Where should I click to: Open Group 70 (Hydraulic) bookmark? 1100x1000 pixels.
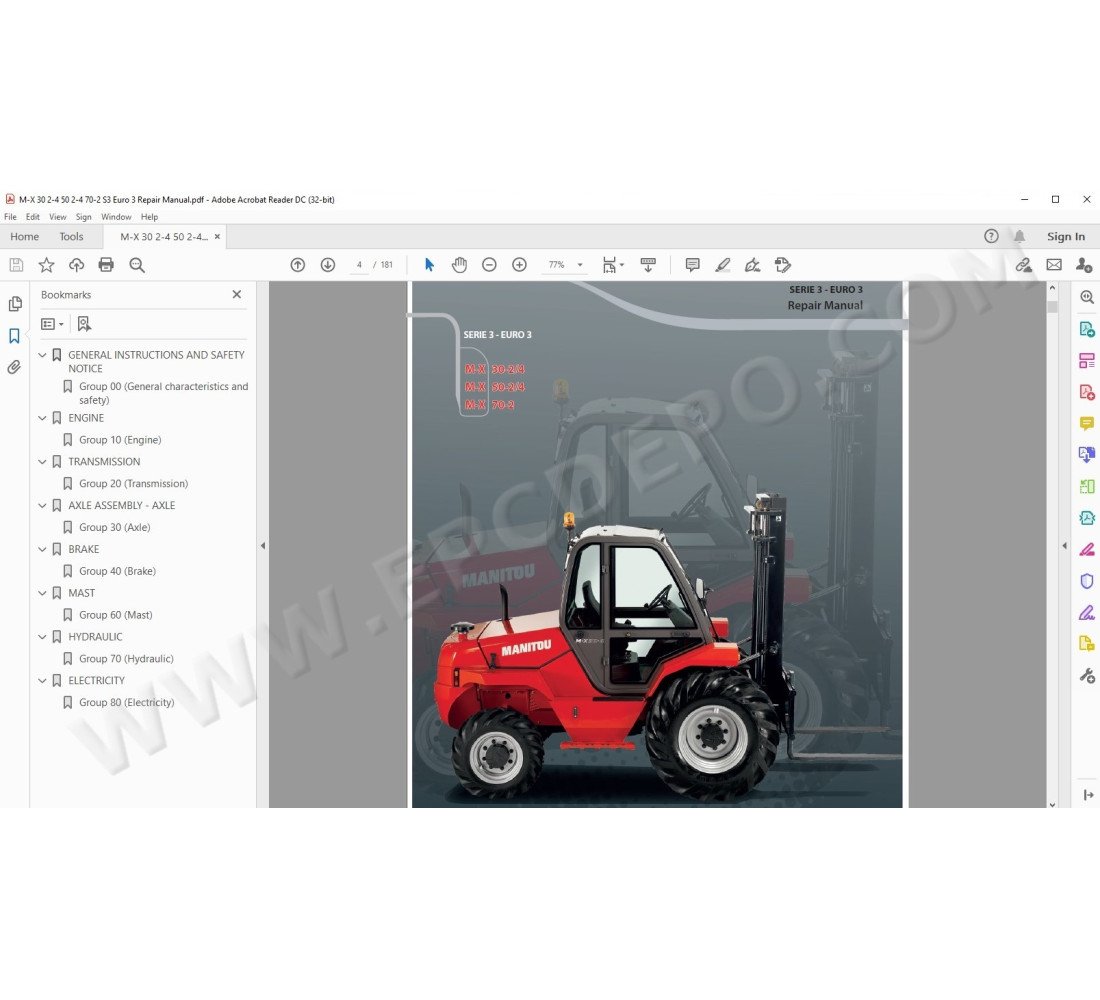(126, 659)
